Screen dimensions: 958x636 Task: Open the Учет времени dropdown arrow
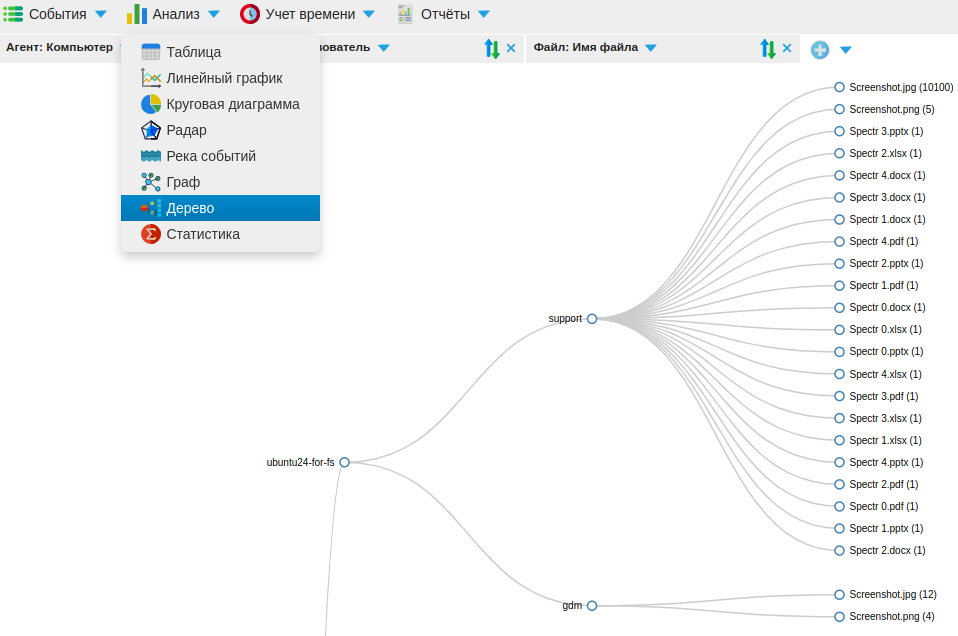pyautogui.click(x=368, y=14)
